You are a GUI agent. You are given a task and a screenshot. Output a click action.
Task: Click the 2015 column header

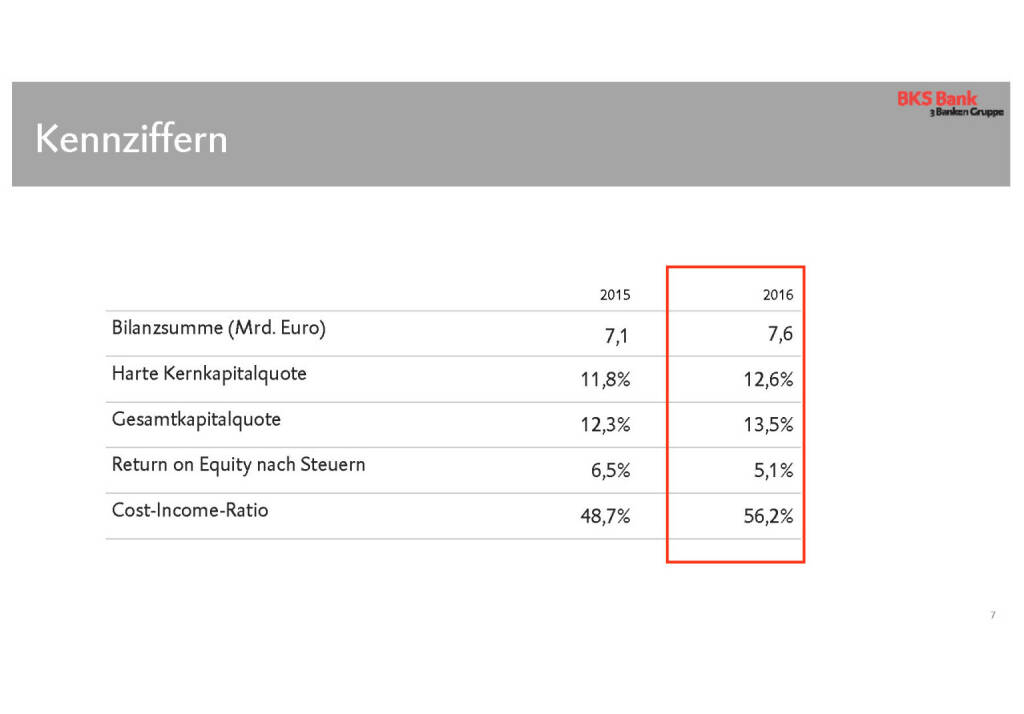point(615,295)
